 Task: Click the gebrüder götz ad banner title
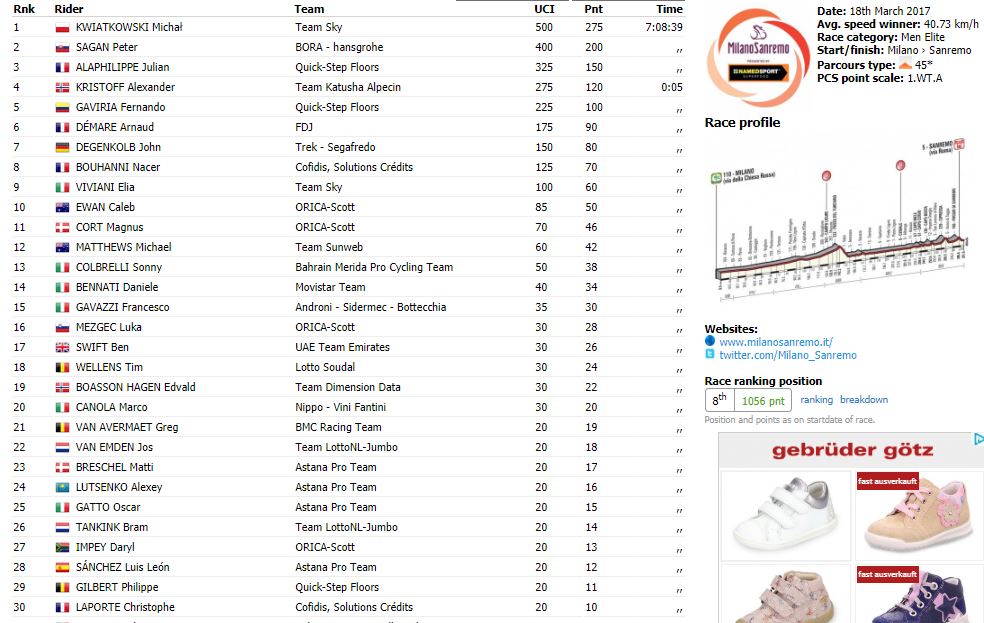coord(852,450)
